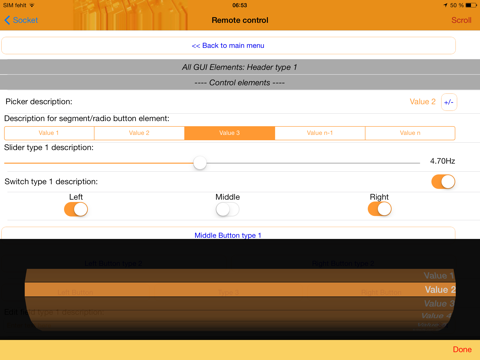Tap the Scroll button in navigation bar

pyautogui.click(x=461, y=20)
